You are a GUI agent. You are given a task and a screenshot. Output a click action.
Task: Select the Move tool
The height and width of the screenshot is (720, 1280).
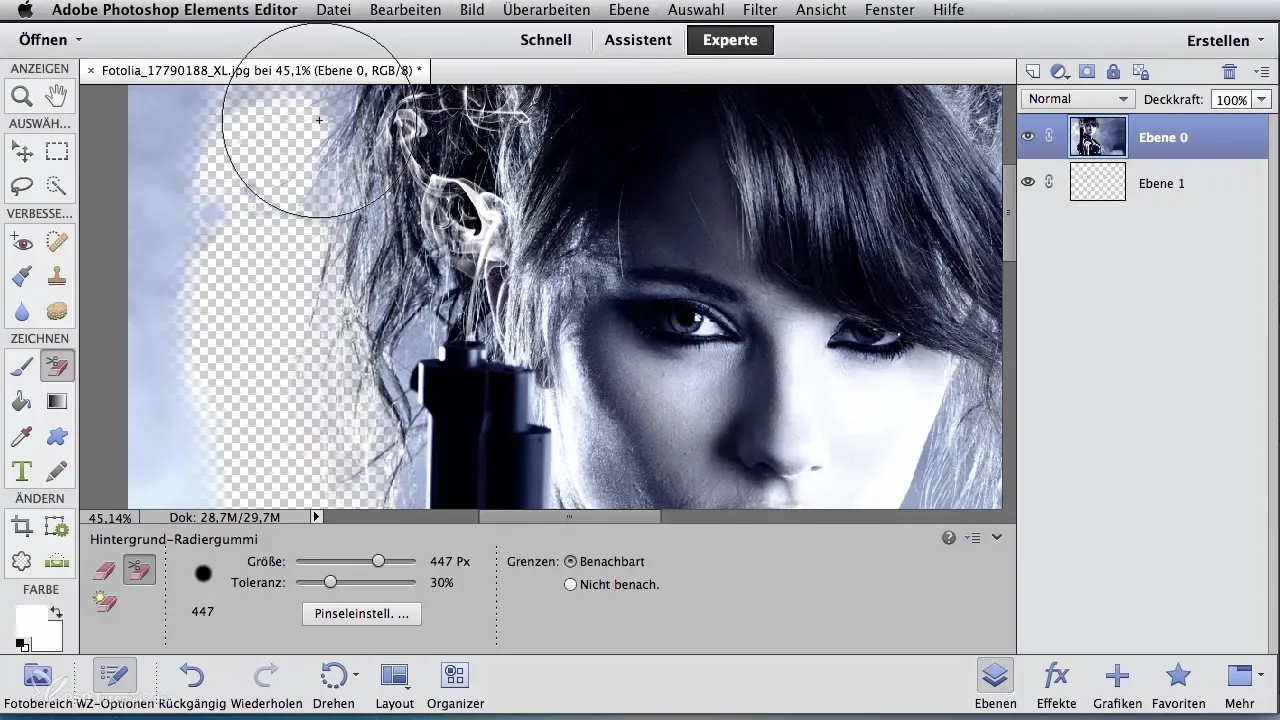[21, 152]
